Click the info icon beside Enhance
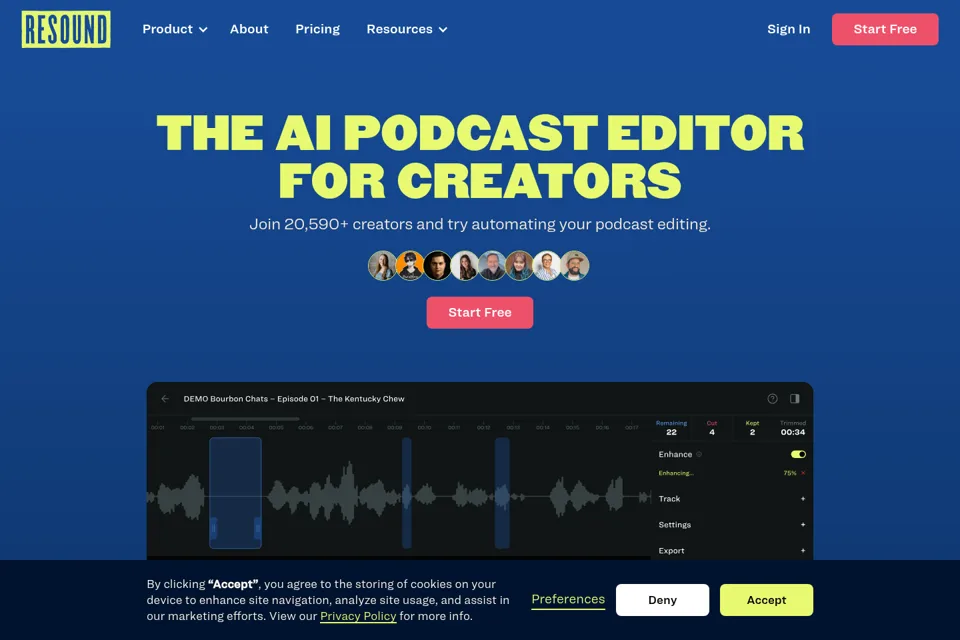Screen dimensions: 960x640 pyautogui.click(x=699, y=454)
